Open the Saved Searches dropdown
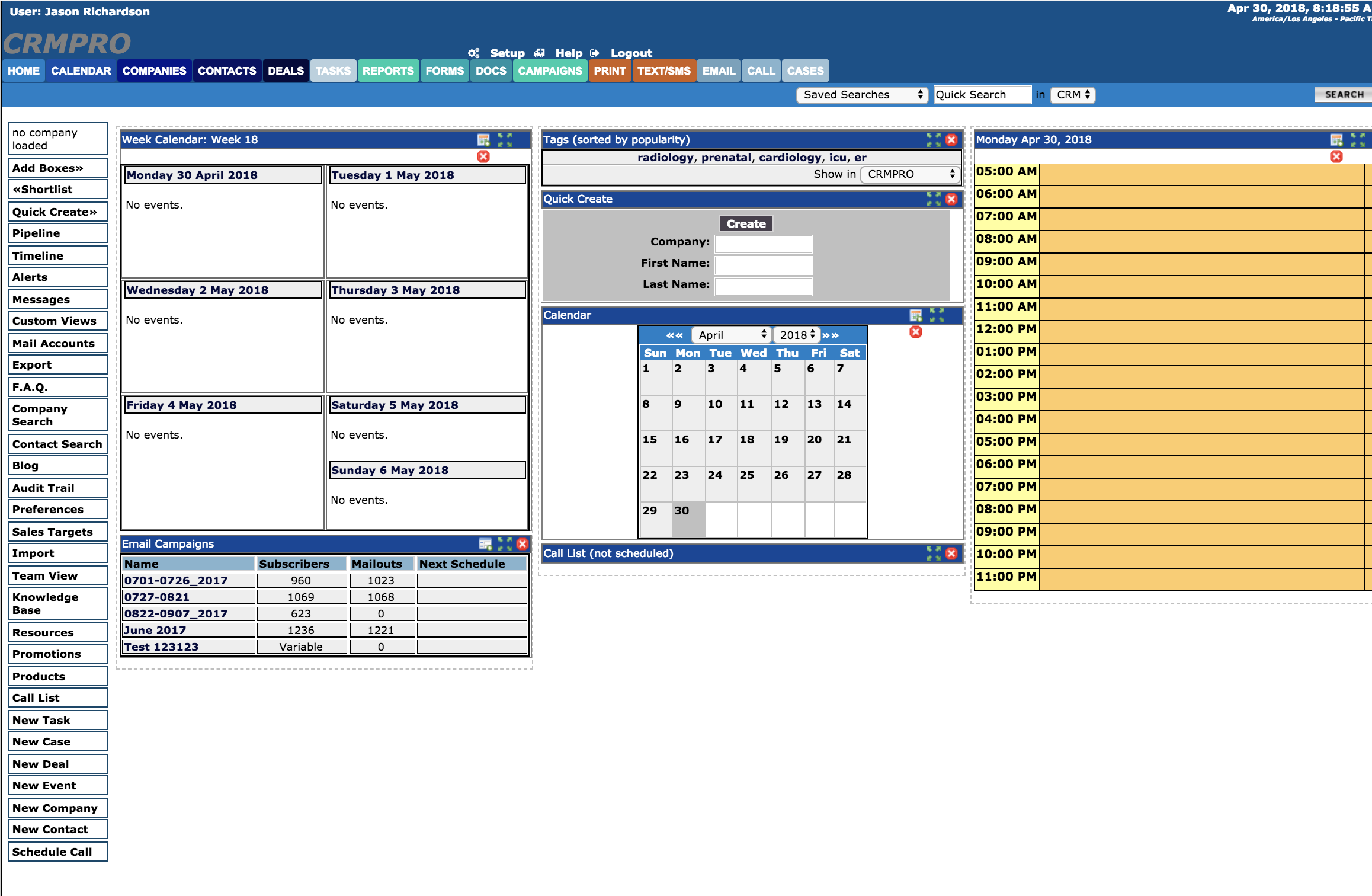The height and width of the screenshot is (896, 1372). pyautogui.click(x=862, y=95)
